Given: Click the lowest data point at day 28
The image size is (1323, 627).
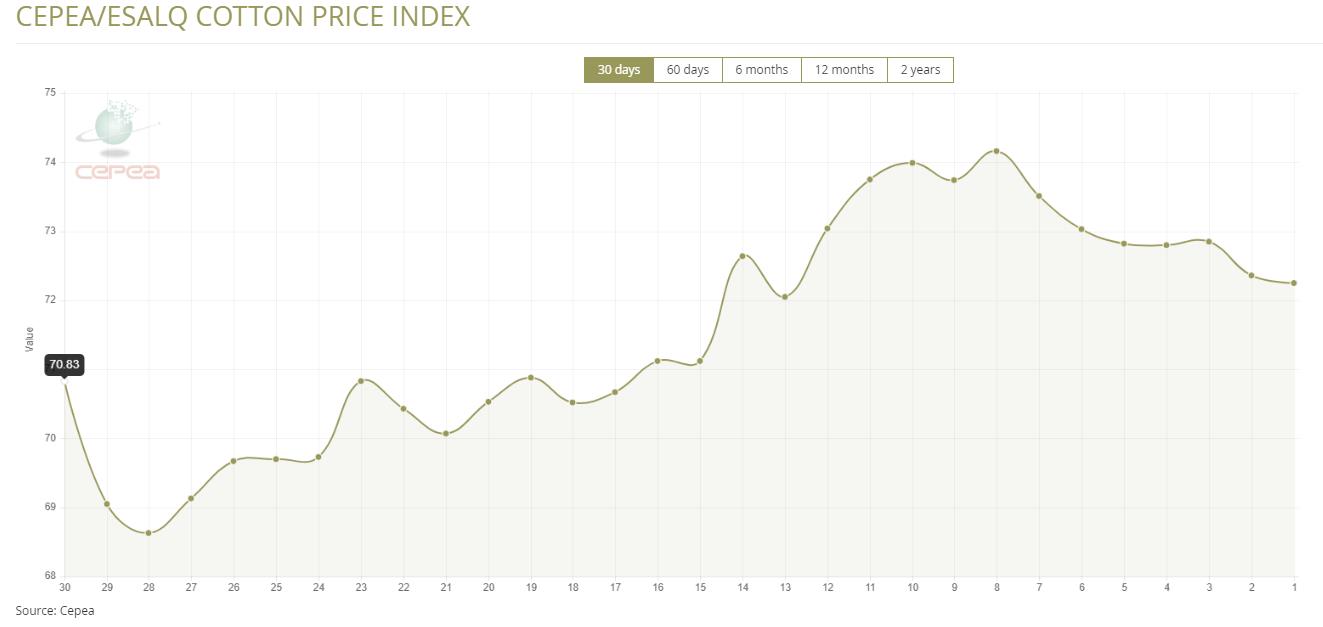Looking at the screenshot, I should (x=149, y=533).
